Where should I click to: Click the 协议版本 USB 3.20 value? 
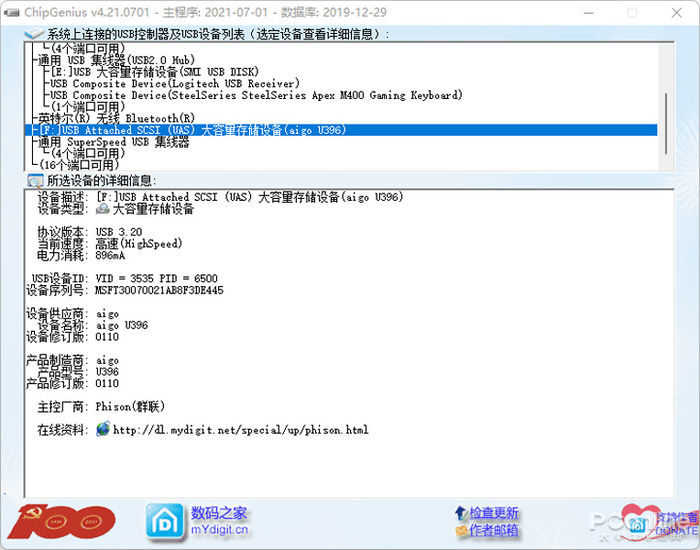click(119, 232)
